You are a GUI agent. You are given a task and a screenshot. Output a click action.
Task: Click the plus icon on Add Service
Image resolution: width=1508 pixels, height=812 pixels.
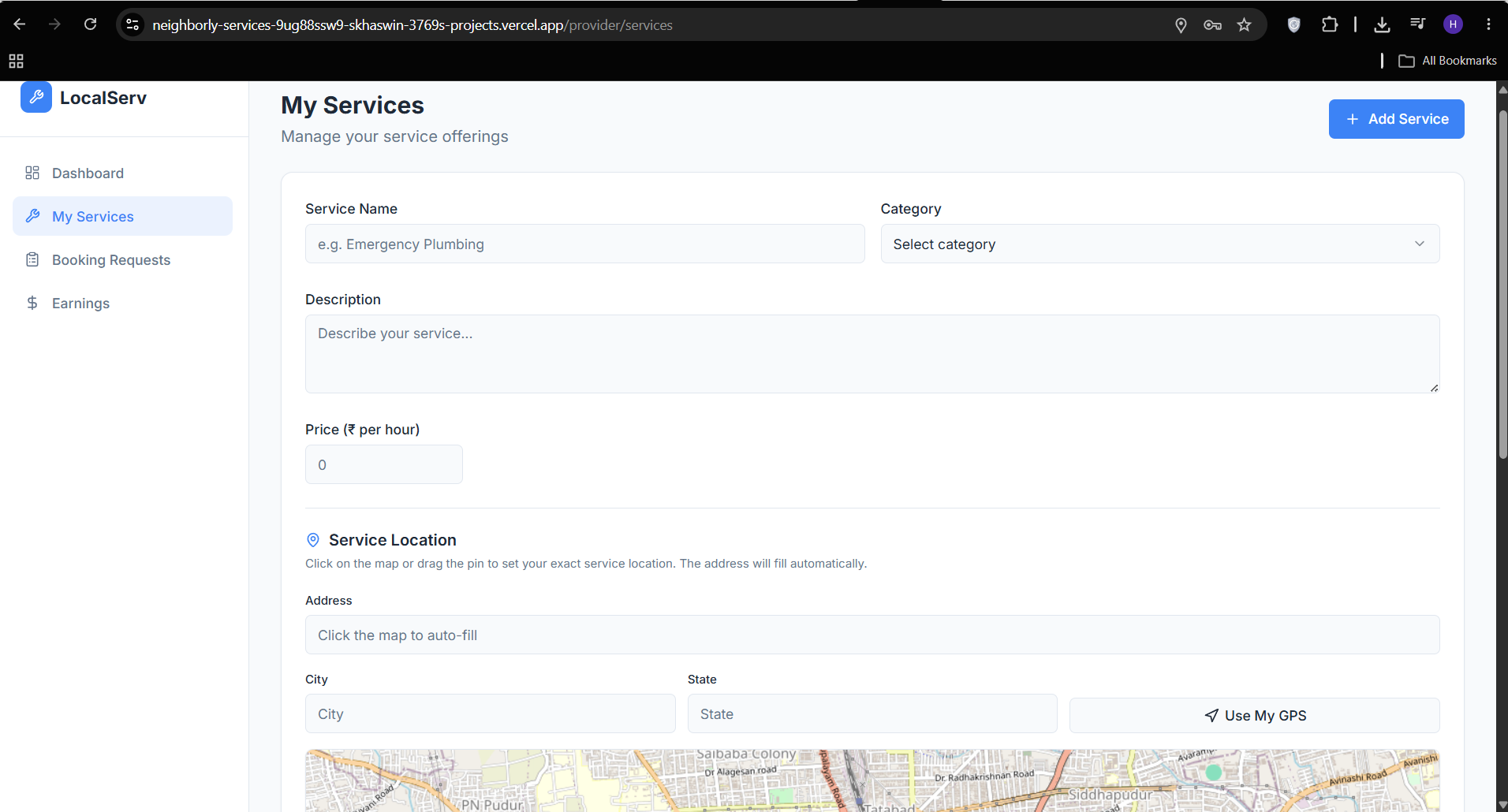point(1353,119)
